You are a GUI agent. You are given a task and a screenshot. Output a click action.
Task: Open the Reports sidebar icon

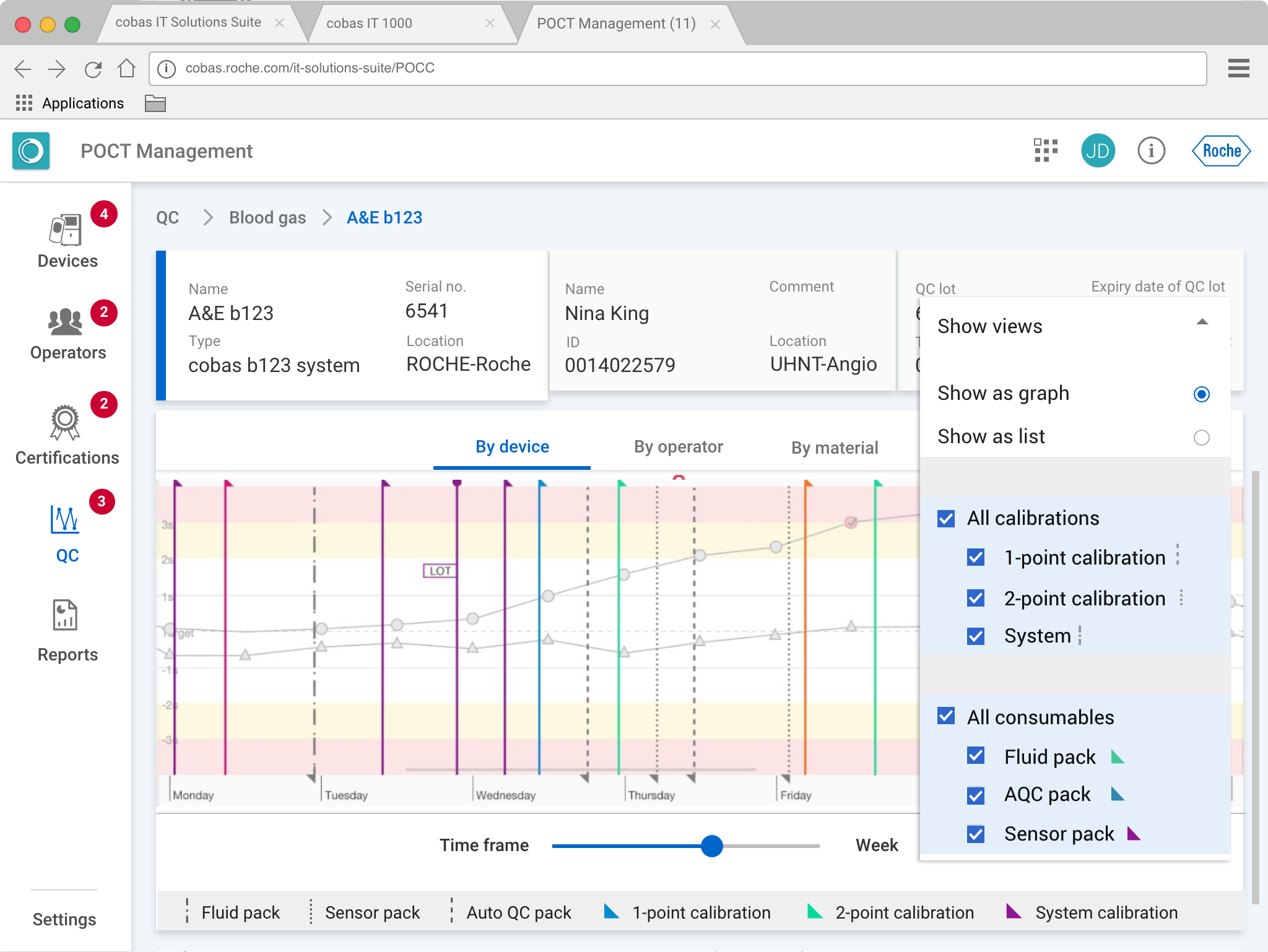[x=66, y=615]
